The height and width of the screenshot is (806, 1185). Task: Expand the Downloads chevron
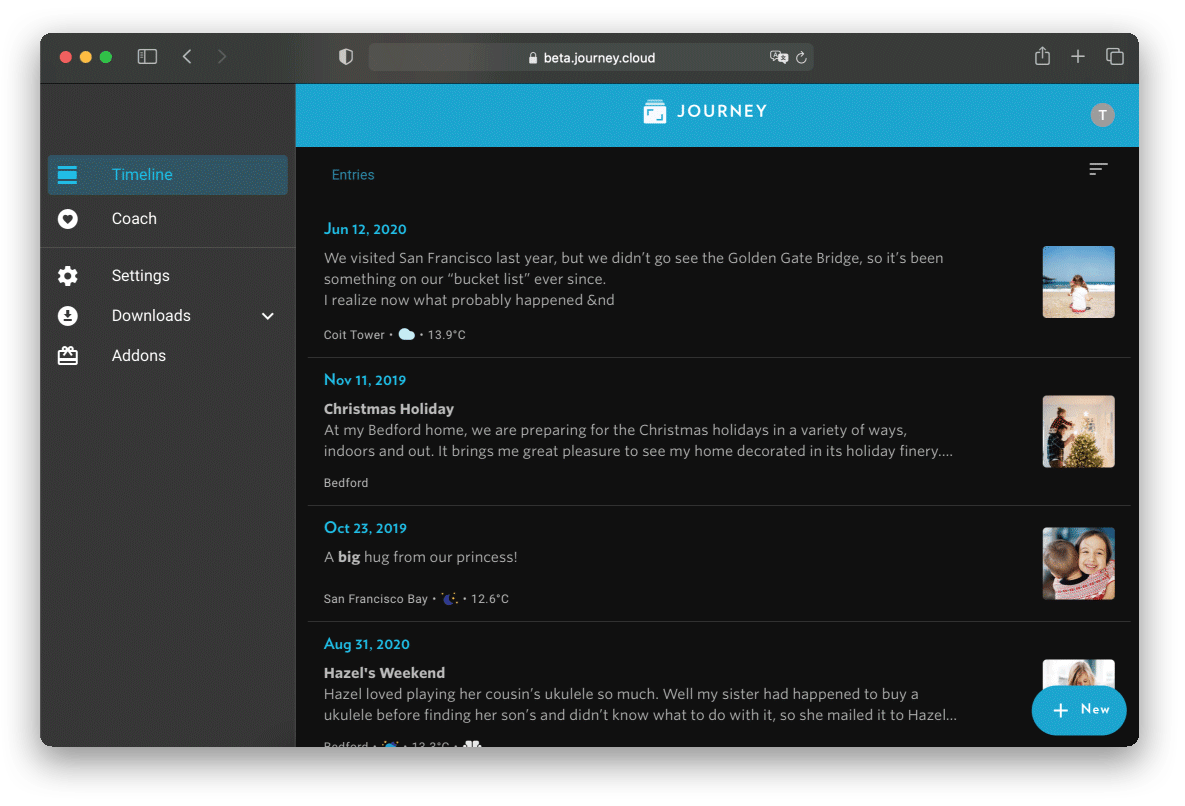pyautogui.click(x=268, y=316)
